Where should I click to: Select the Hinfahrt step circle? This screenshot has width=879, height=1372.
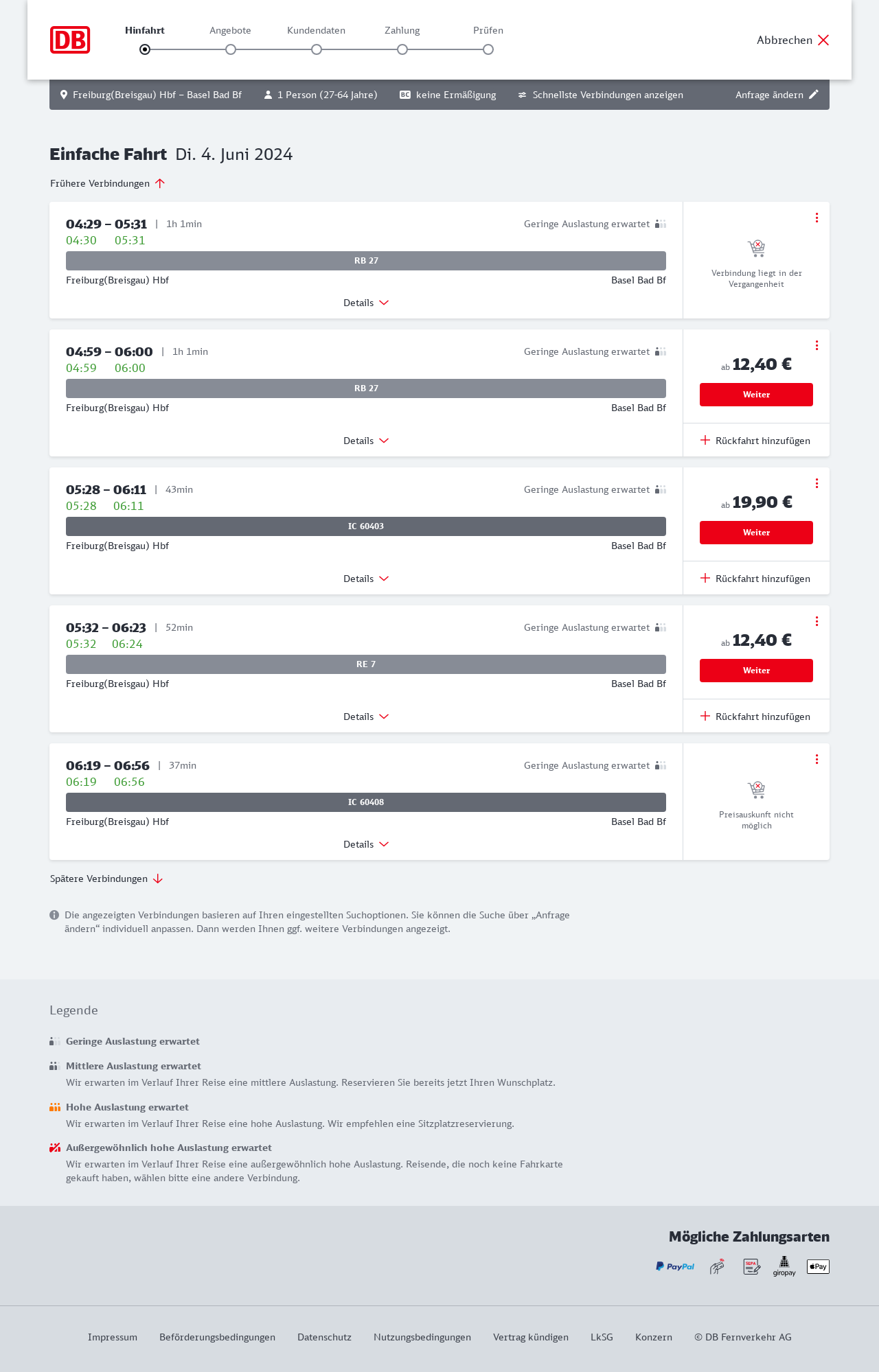[x=145, y=49]
